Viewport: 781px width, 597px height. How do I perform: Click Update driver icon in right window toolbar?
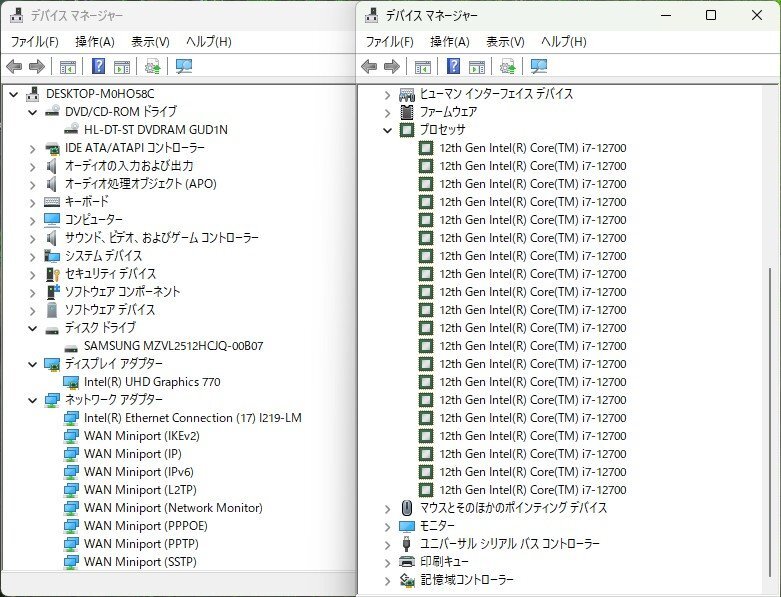[508, 66]
